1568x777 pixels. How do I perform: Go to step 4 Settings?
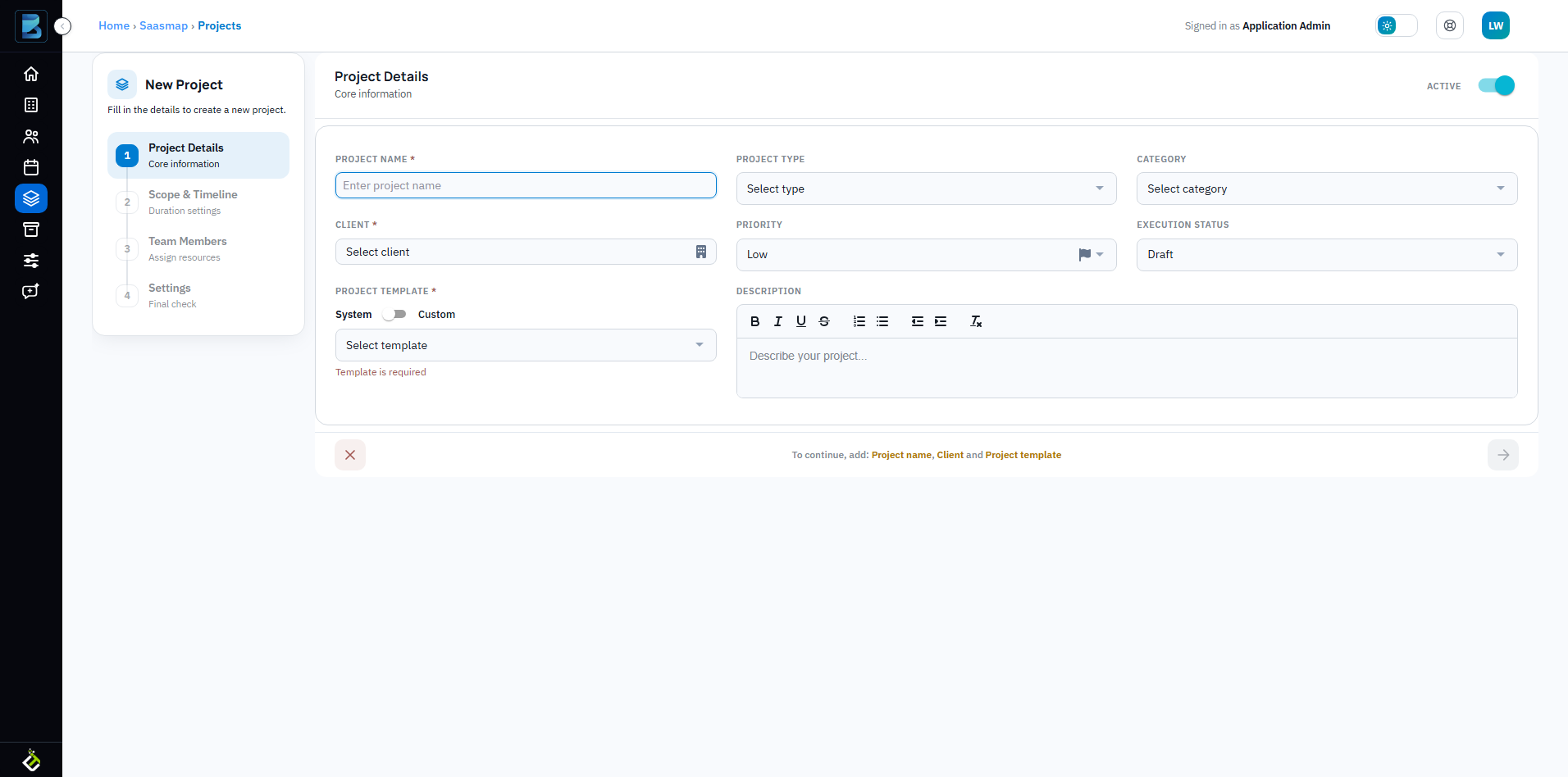pyautogui.click(x=198, y=295)
